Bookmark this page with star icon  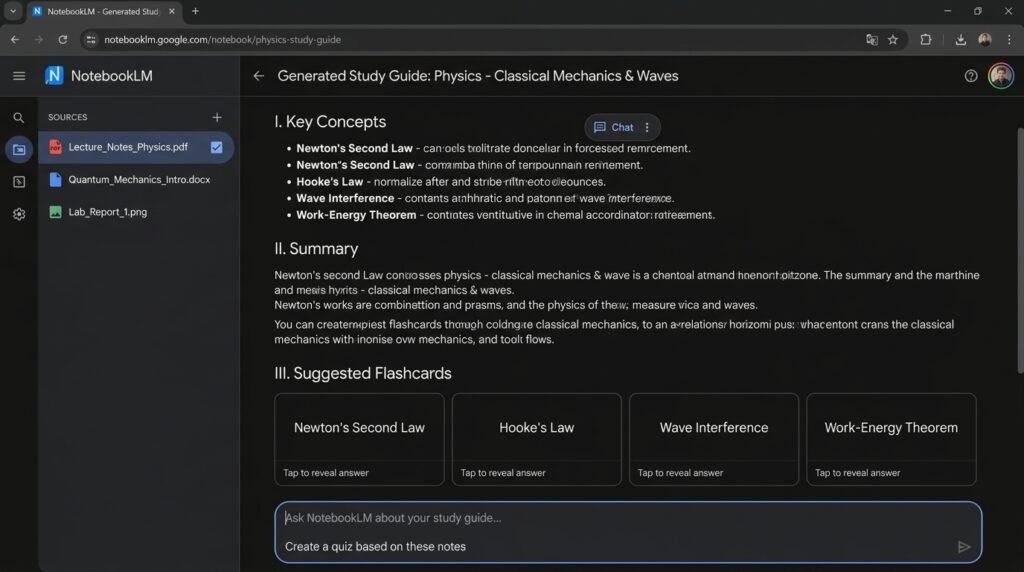coord(893,40)
